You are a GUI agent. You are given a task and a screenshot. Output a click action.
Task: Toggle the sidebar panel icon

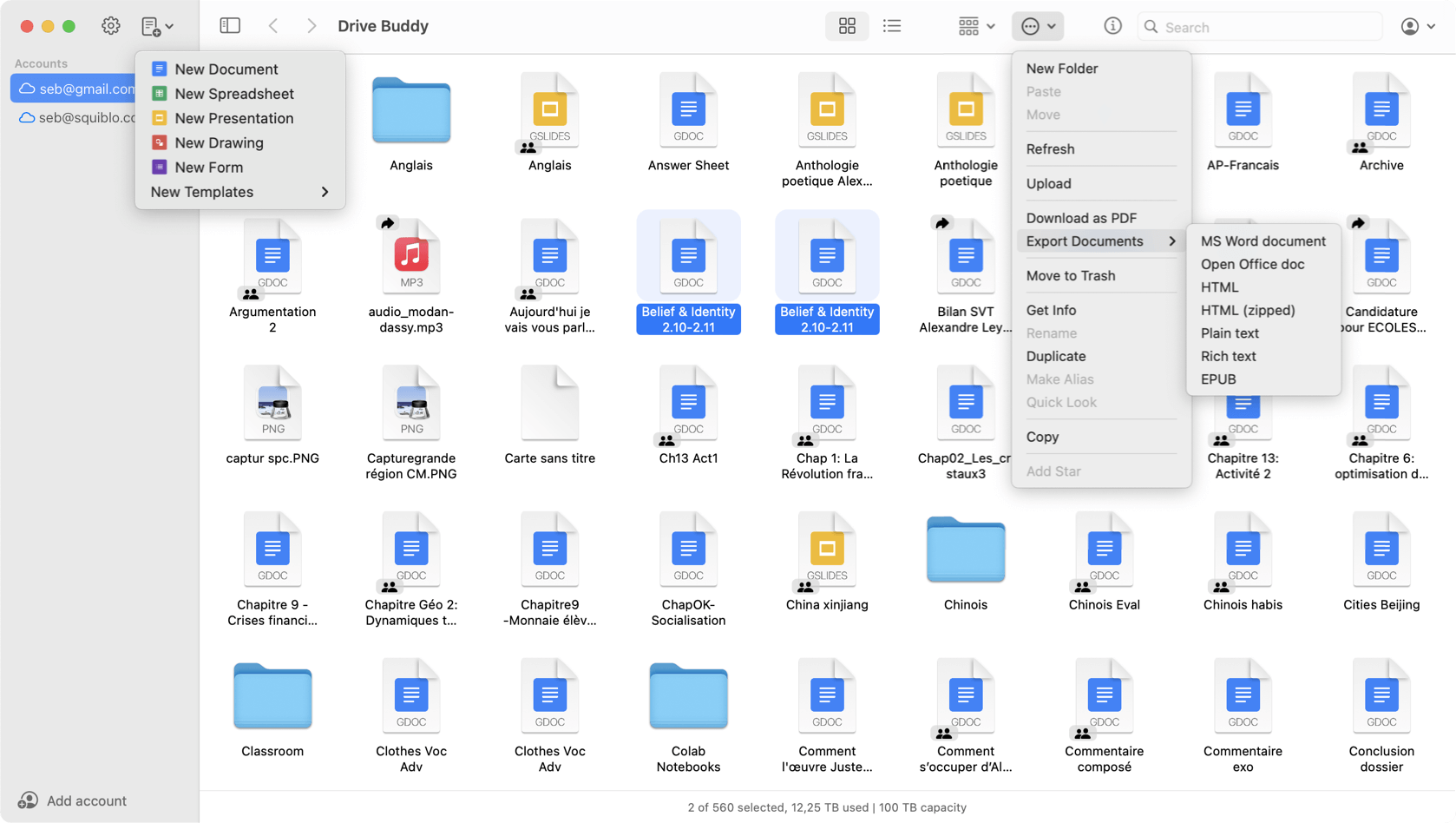(x=230, y=26)
